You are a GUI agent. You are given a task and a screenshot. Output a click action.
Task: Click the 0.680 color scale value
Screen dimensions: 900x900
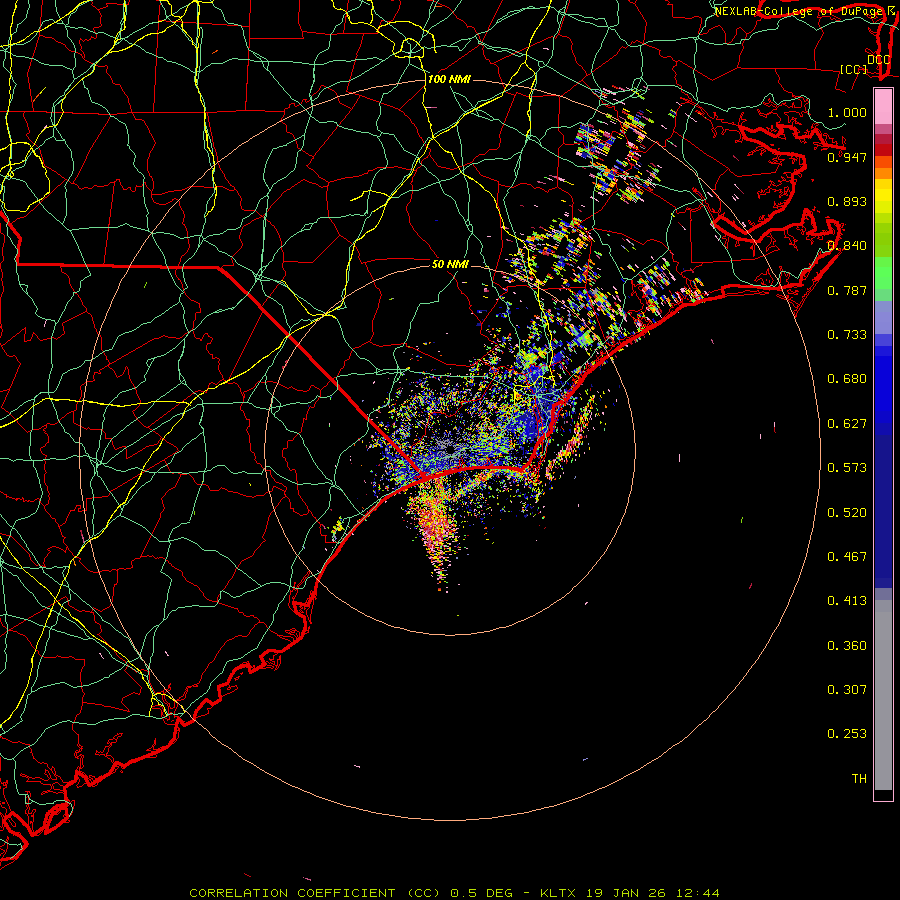[x=847, y=379]
